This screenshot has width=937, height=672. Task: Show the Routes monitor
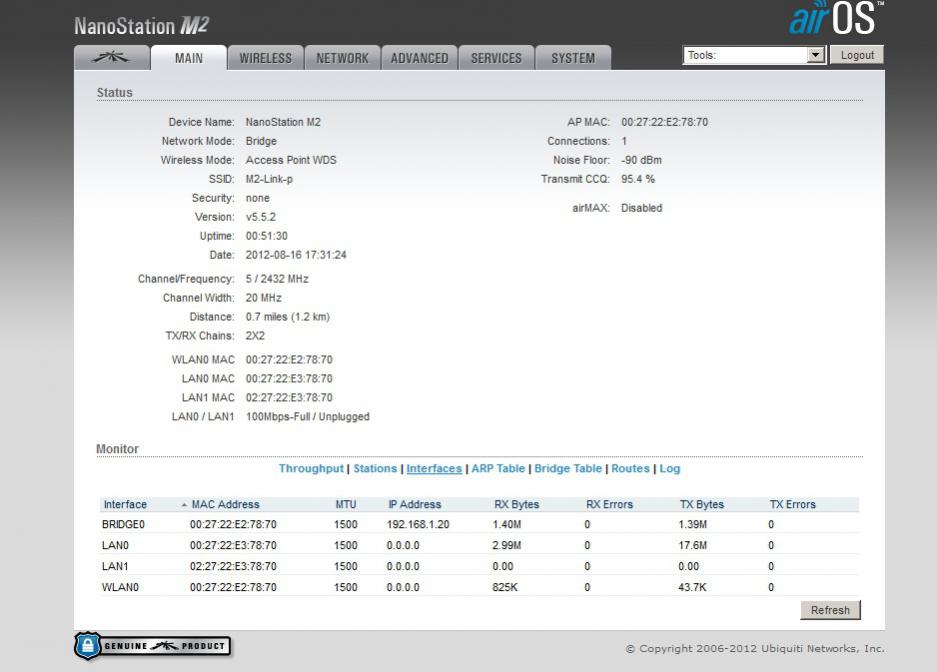click(630, 468)
